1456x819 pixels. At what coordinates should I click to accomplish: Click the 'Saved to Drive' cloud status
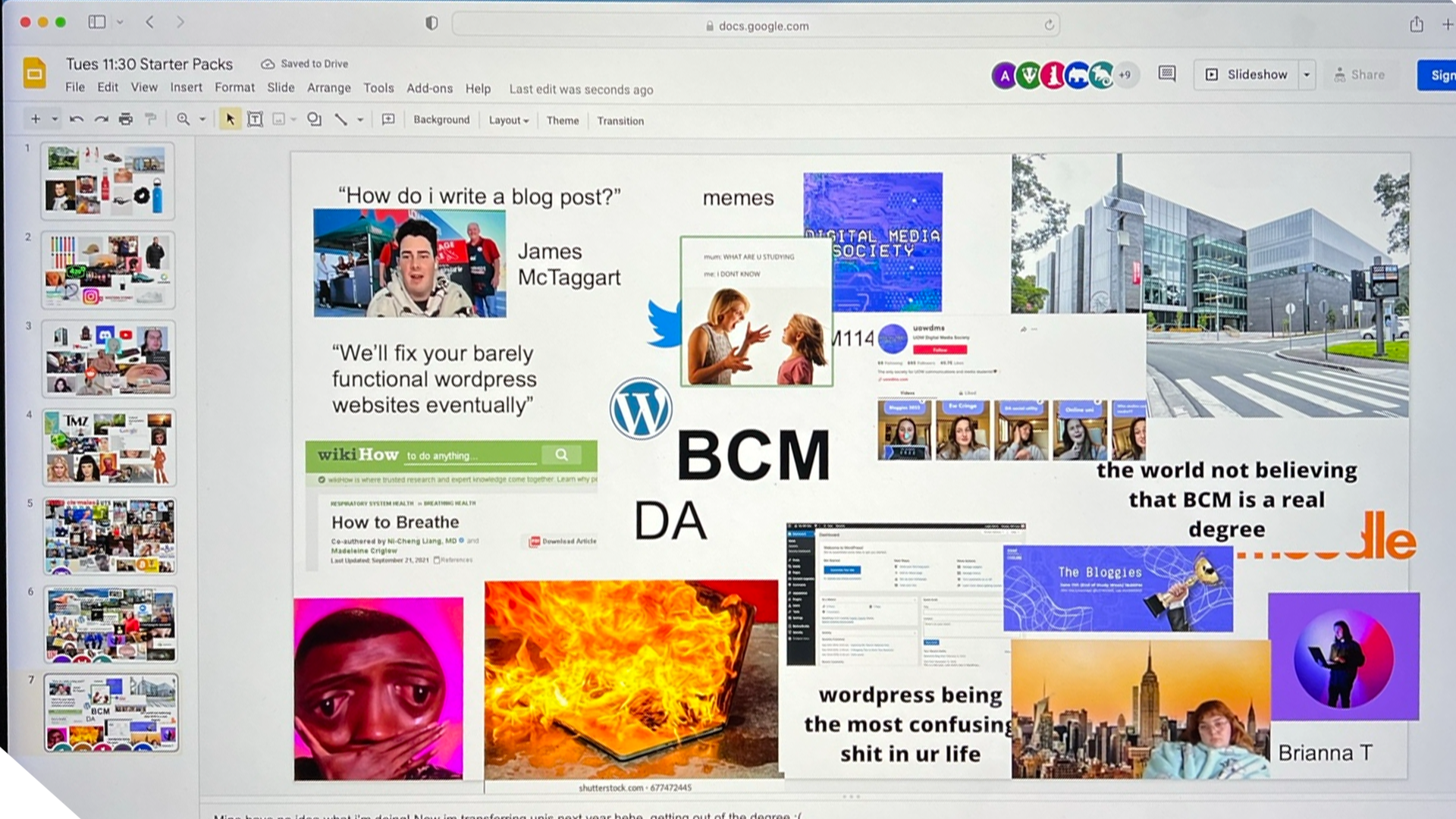pyautogui.click(x=305, y=64)
